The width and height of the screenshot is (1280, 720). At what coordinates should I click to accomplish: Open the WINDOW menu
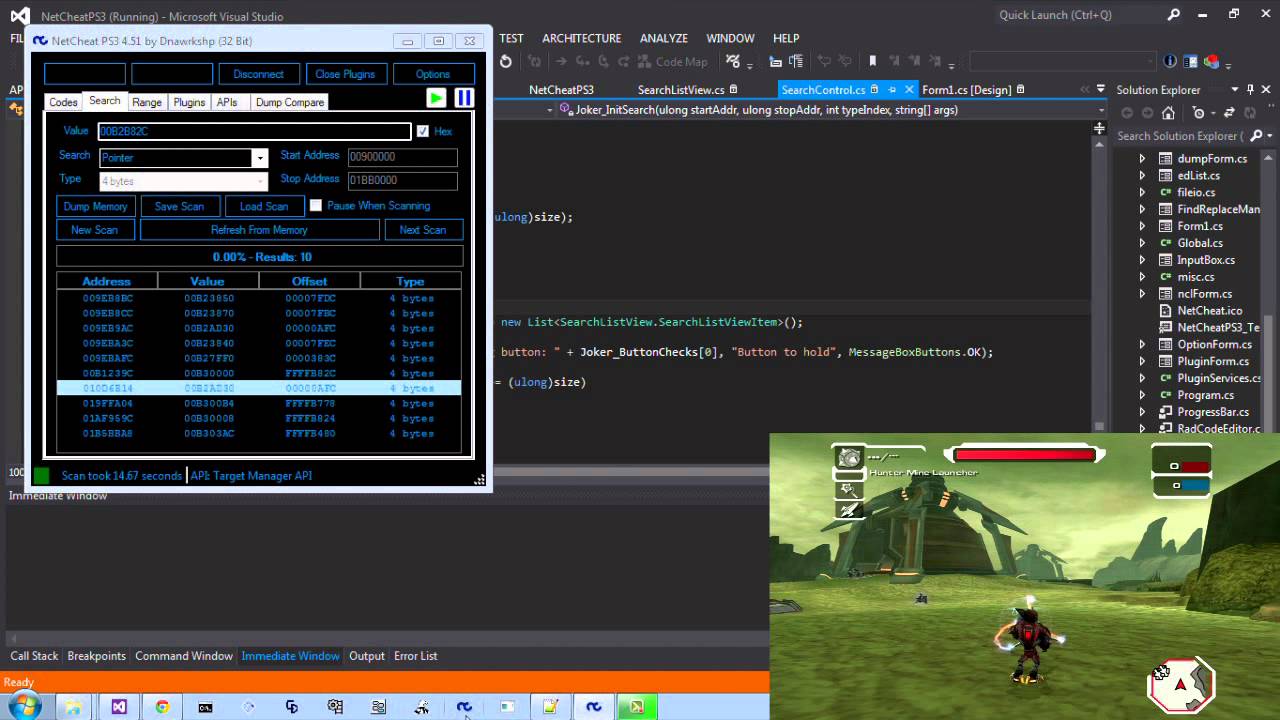coord(730,38)
